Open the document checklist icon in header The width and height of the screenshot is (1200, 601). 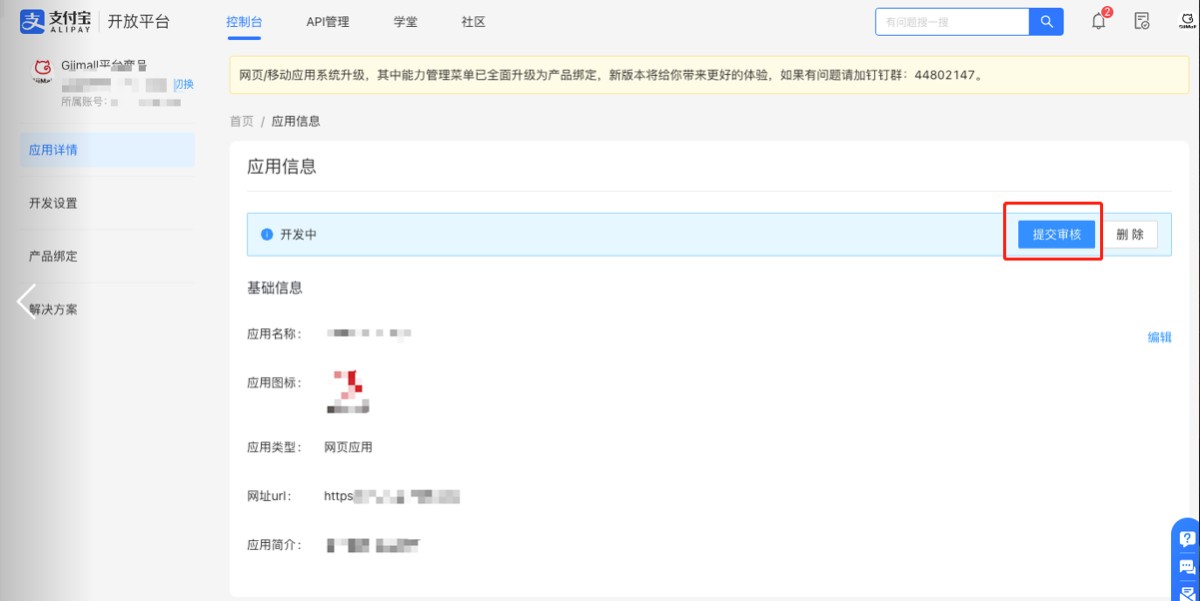point(1142,21)
